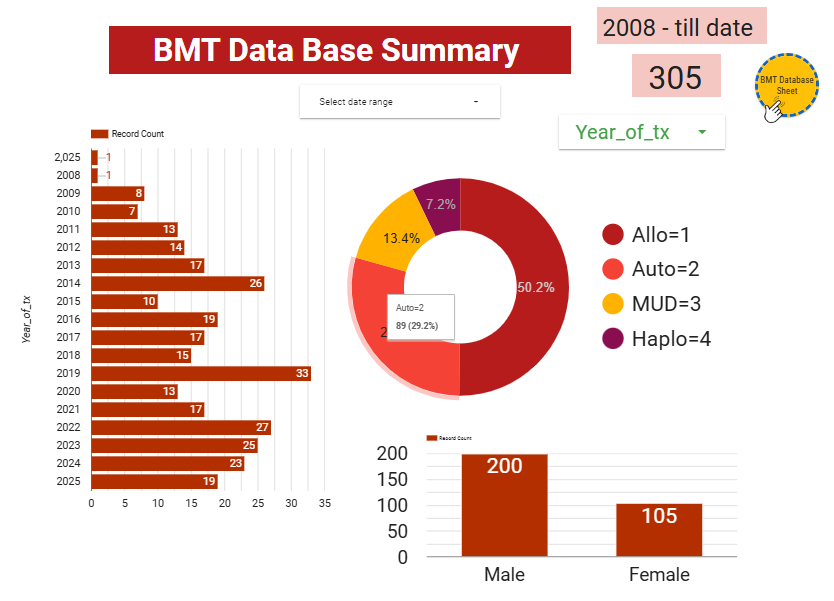
Task: Click the Year_of_tx dropdown arrow
Action: coord(702,132)
